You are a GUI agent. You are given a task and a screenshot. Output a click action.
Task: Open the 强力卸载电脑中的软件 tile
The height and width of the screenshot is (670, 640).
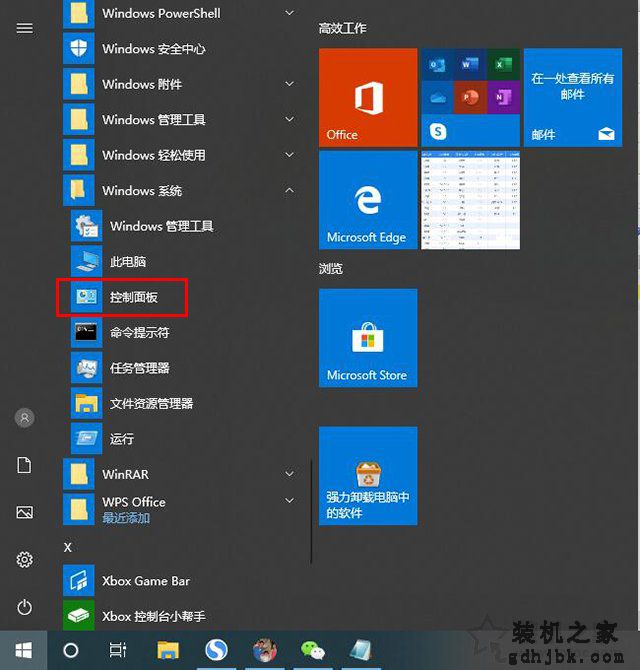pos(368,476)
